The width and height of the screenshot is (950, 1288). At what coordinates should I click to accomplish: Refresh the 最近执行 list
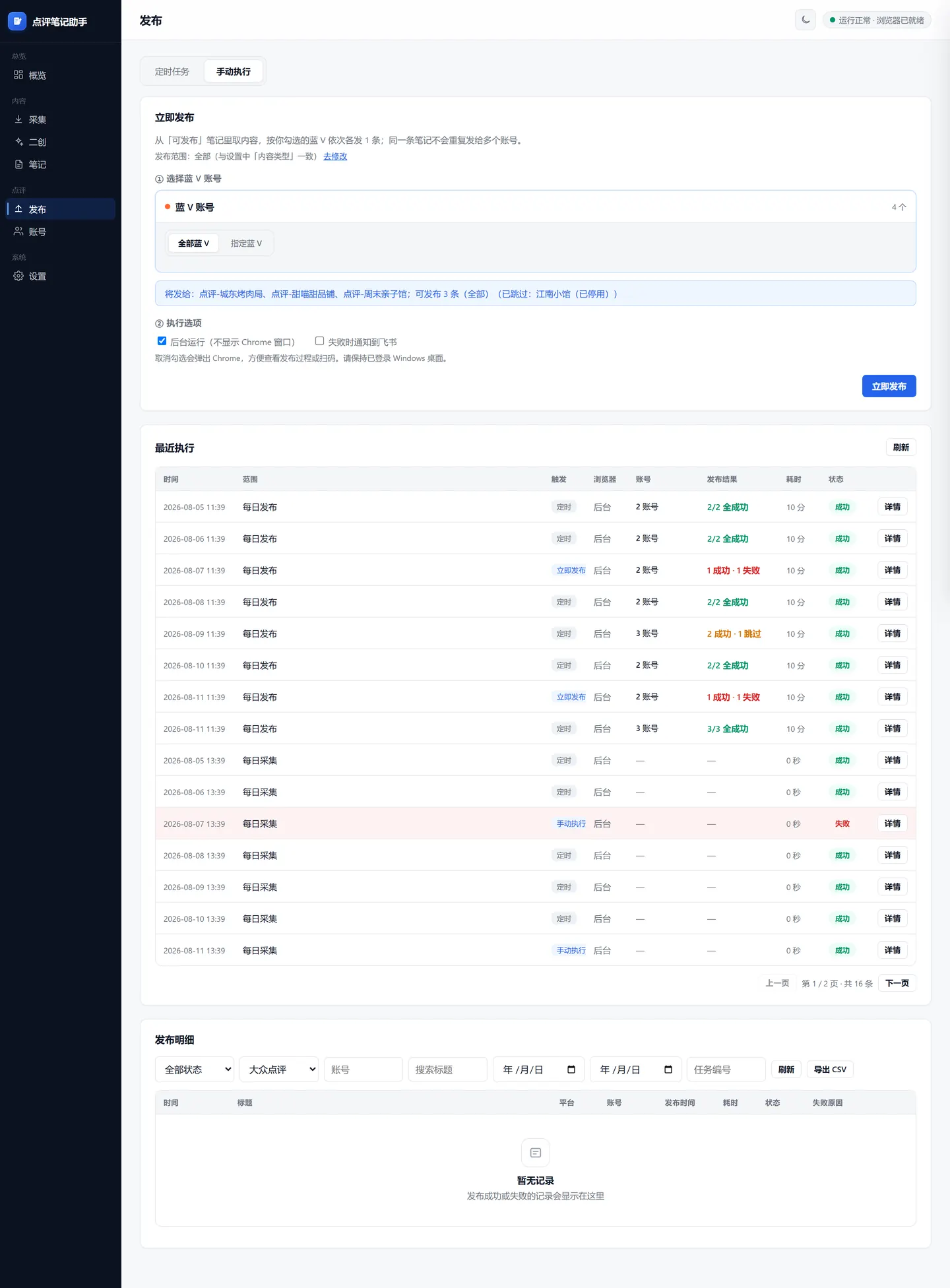coord(901,447)
